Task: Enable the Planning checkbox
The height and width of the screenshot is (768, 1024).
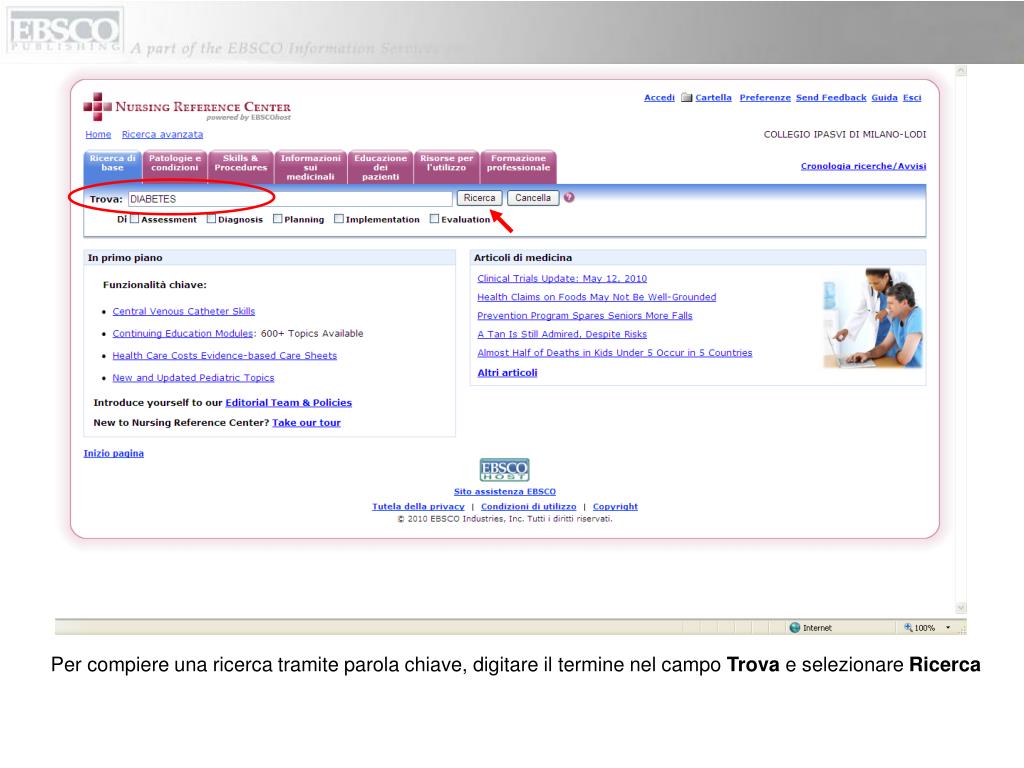Action: point(278,219)
